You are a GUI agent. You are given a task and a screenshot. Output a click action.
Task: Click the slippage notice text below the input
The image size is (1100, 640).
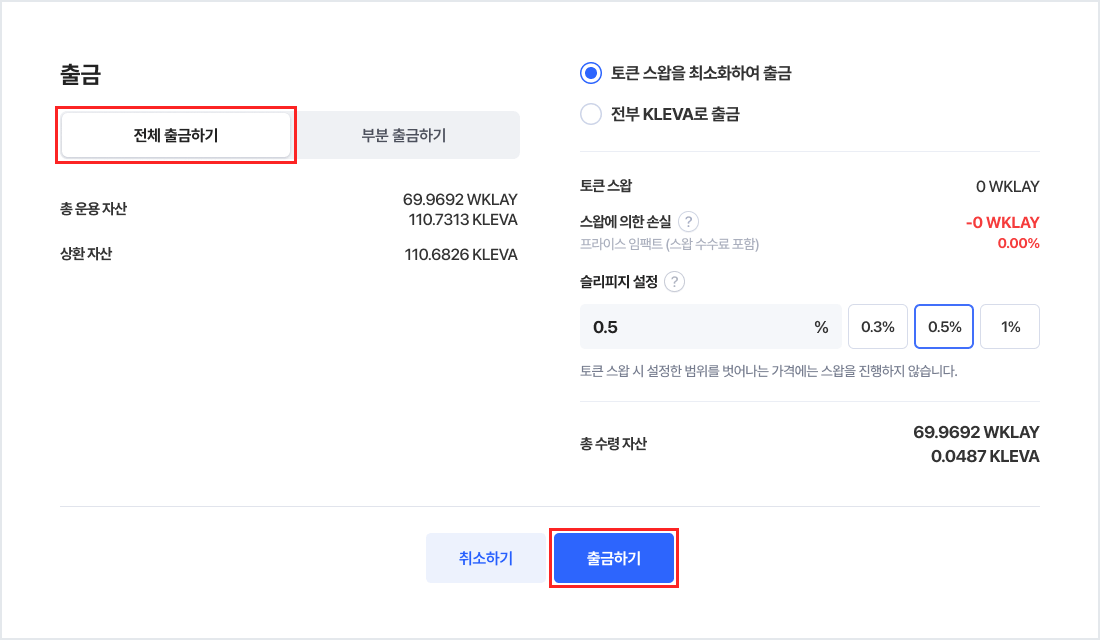coord(768,371)
